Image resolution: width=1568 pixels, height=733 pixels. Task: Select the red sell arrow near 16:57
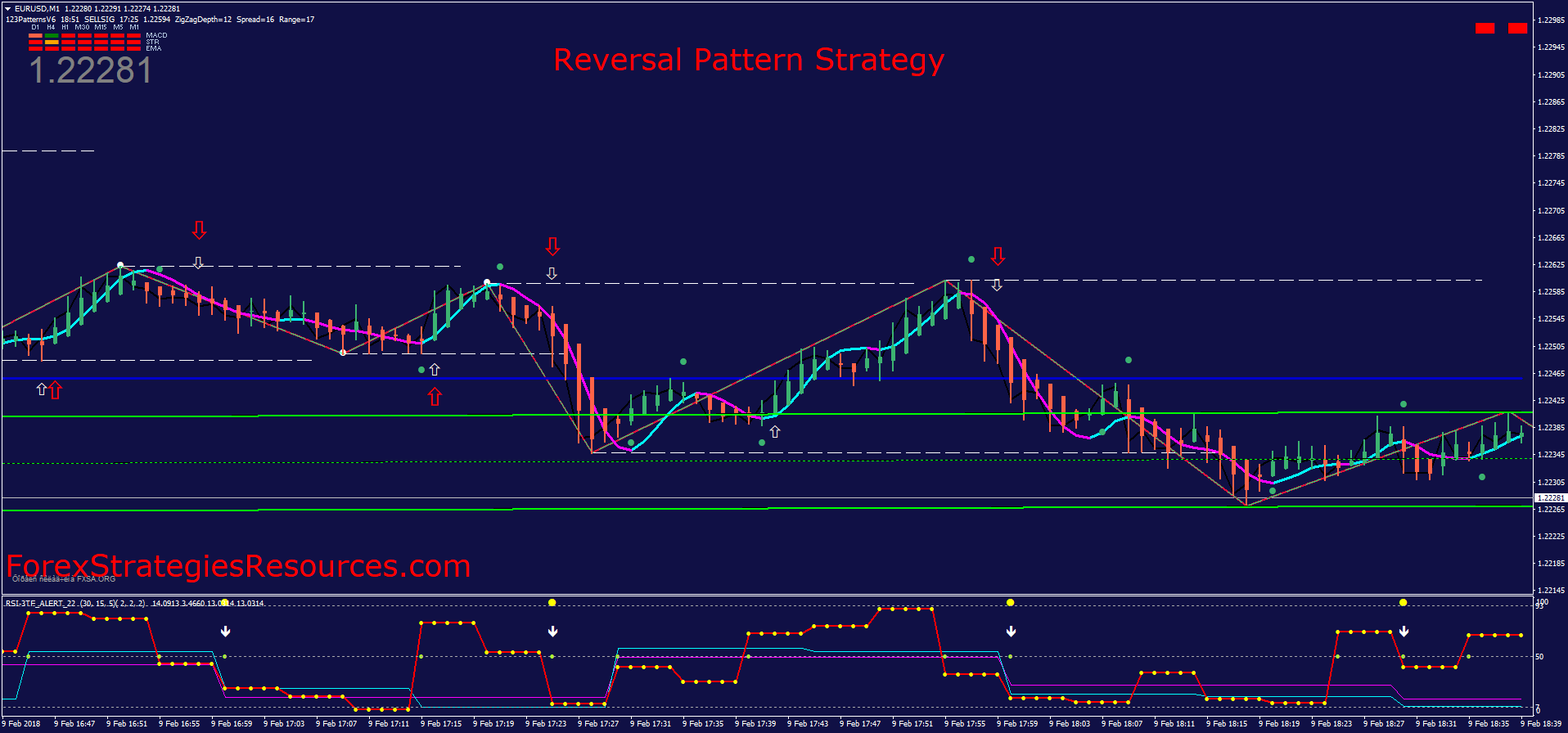(x=199, y=230)
